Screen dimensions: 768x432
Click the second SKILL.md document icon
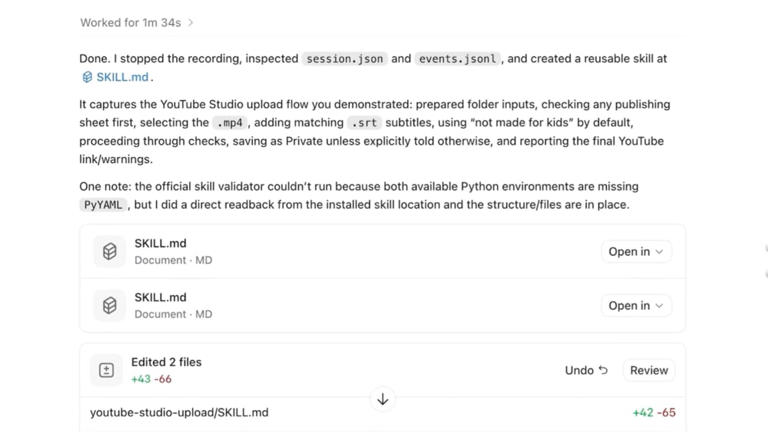pyautogui.click(x=110, y=305)
